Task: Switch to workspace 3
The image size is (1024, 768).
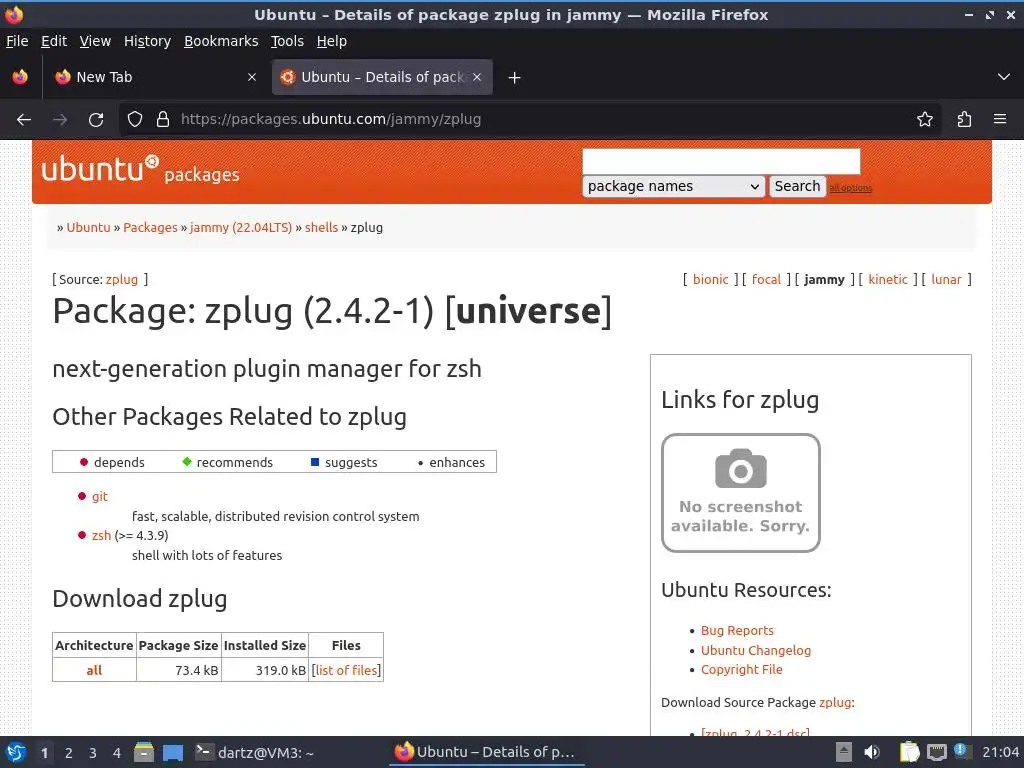Action: coord(93,753)
